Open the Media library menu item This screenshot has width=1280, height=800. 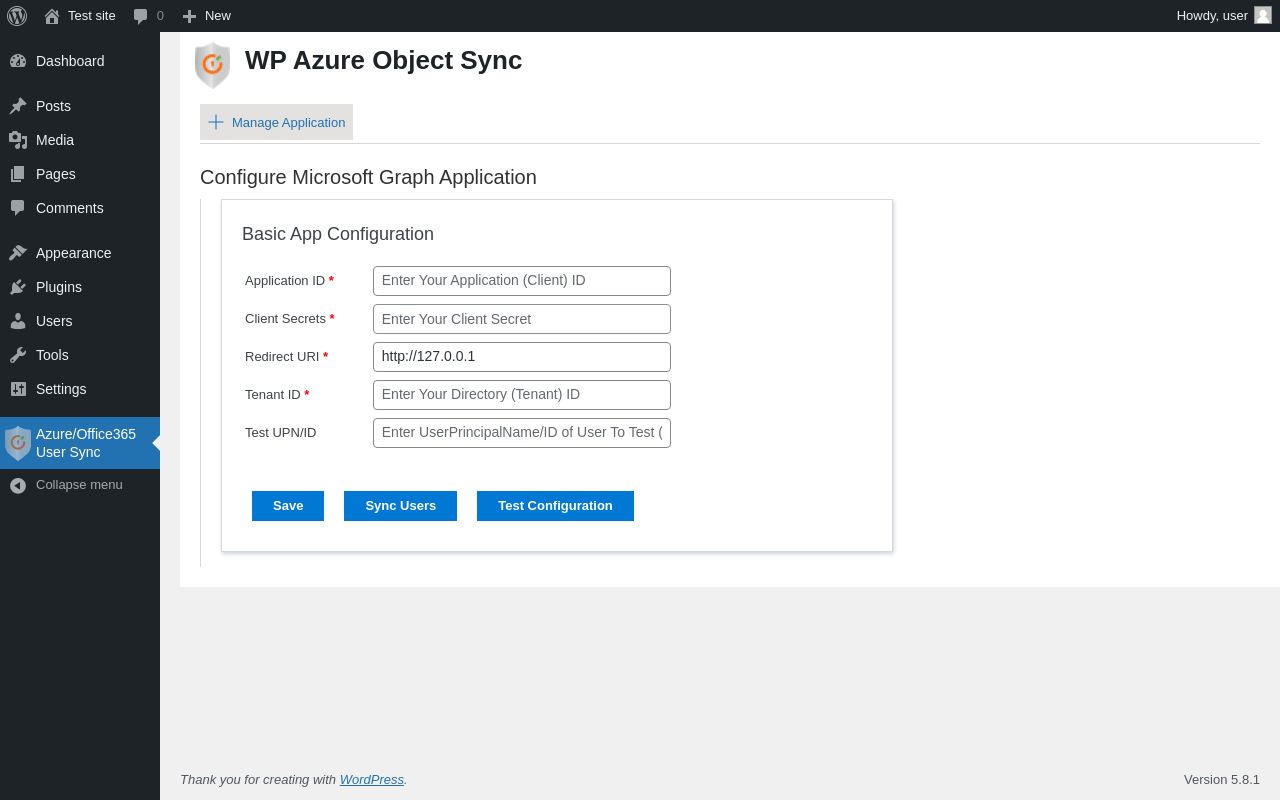(55, 140)
